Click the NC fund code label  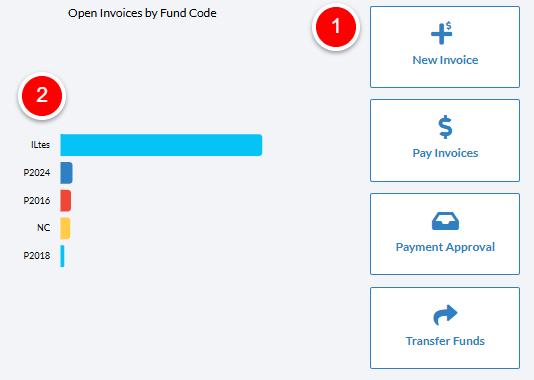click(44, 227)
